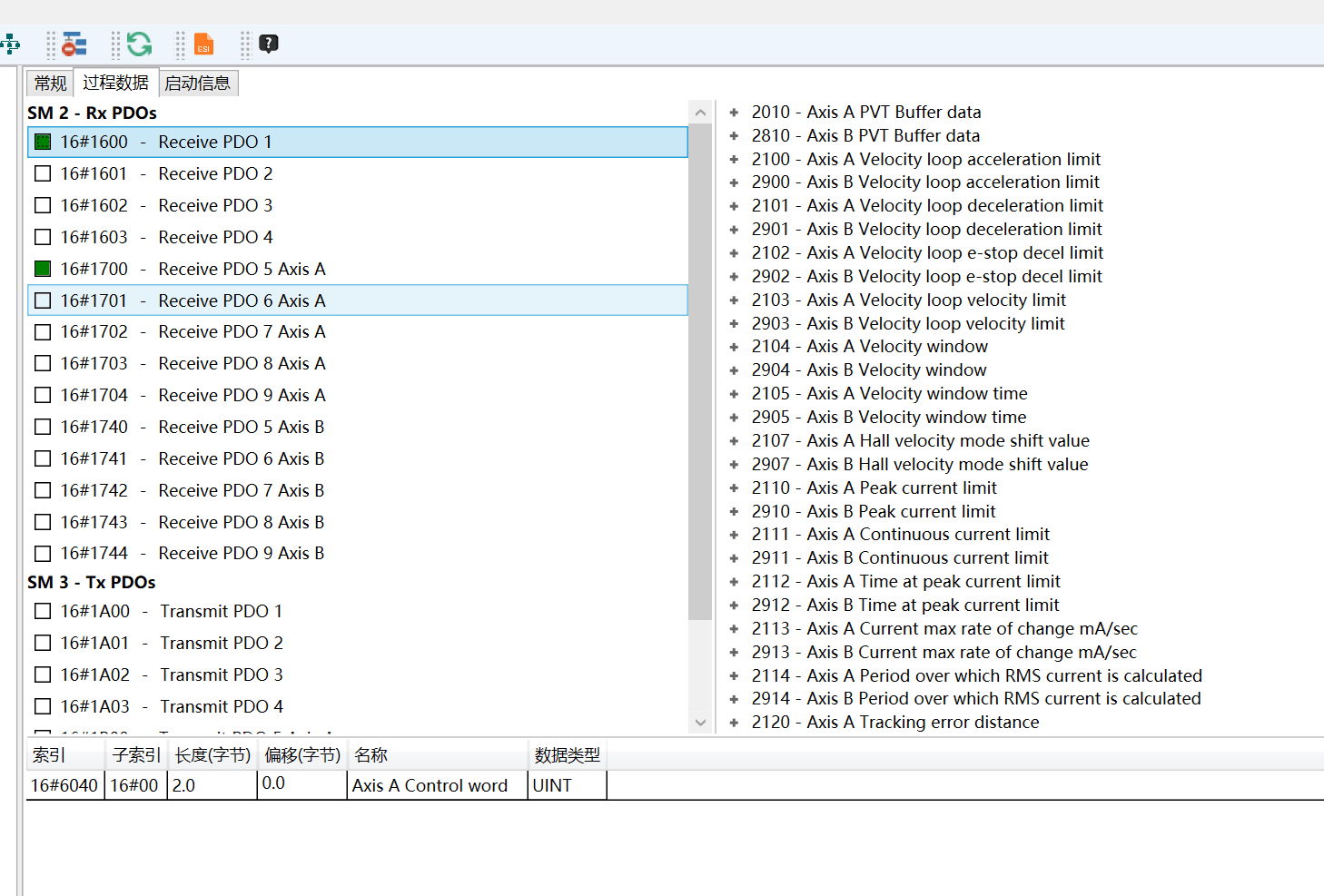The height and width of the screenshot is (896, 1324).
Task: Click the teal network topology icon
Action: (9, 44)
